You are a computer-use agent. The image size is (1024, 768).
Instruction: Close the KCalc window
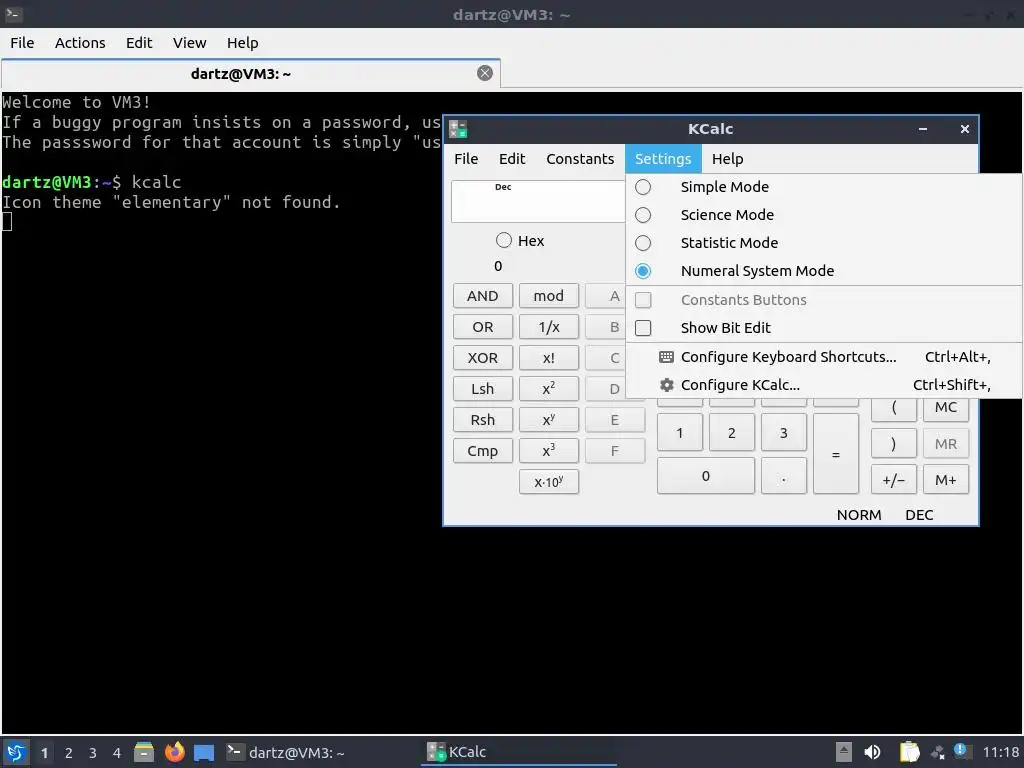click(965, 129)
